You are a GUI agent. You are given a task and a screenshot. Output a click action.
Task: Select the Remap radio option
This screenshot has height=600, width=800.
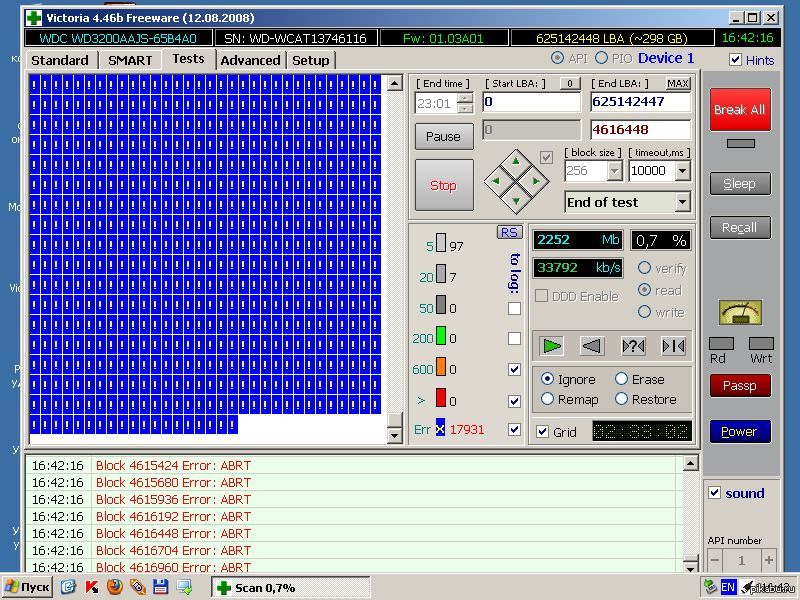(547, 399)
